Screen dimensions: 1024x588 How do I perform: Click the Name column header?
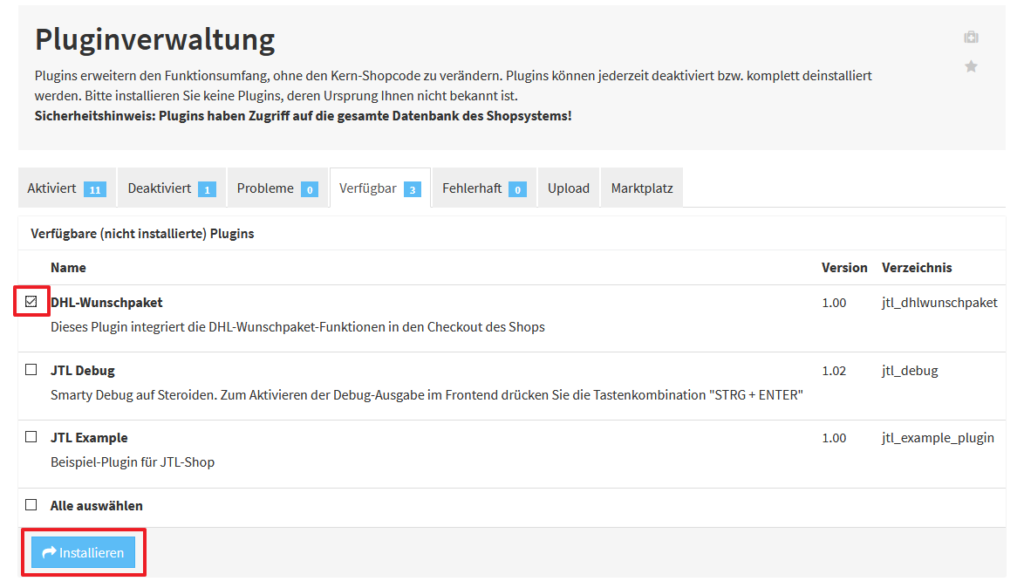(68, 268)
